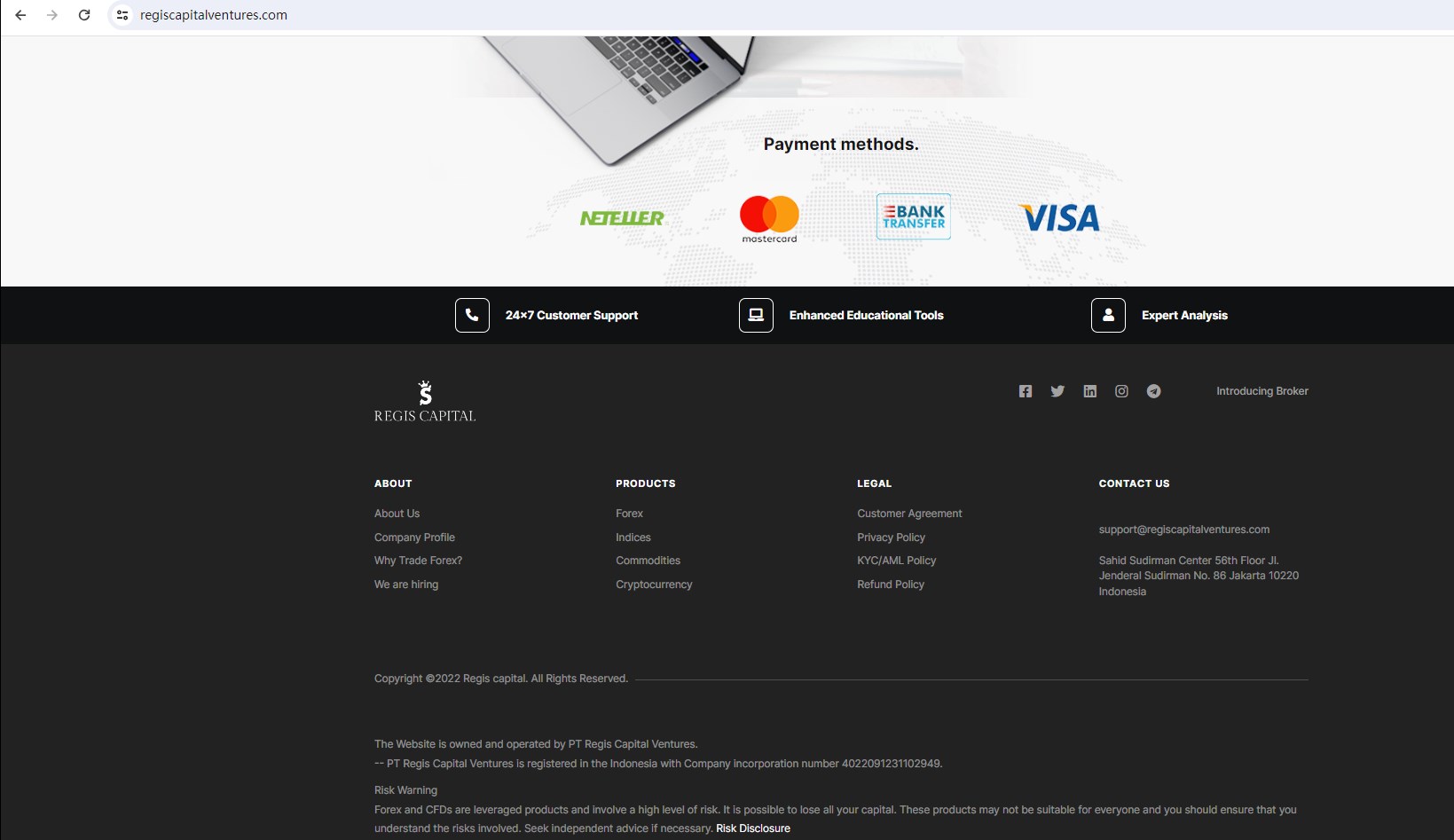Click the Enhanced Educational Tools heading

(x=867, y=316)
